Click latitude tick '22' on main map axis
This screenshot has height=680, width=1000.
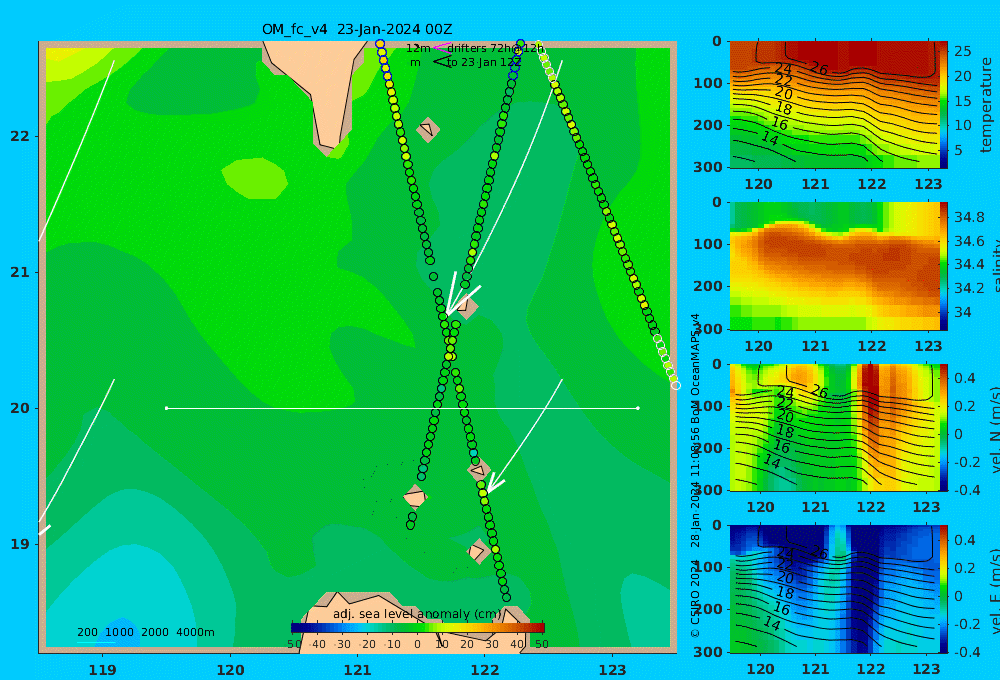tap(20, 136)
